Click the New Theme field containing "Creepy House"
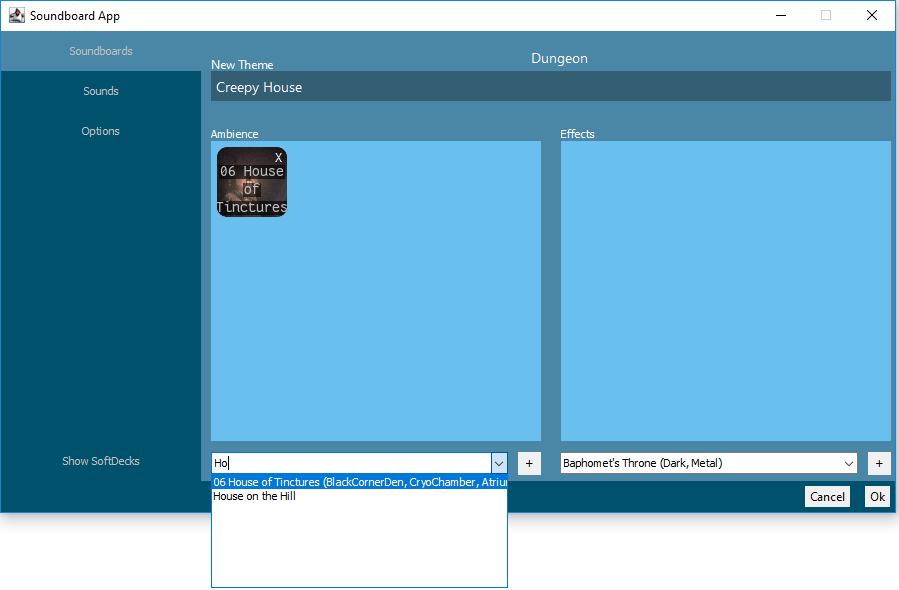Screen dimensions: 899x590 (x=550, y=86)
